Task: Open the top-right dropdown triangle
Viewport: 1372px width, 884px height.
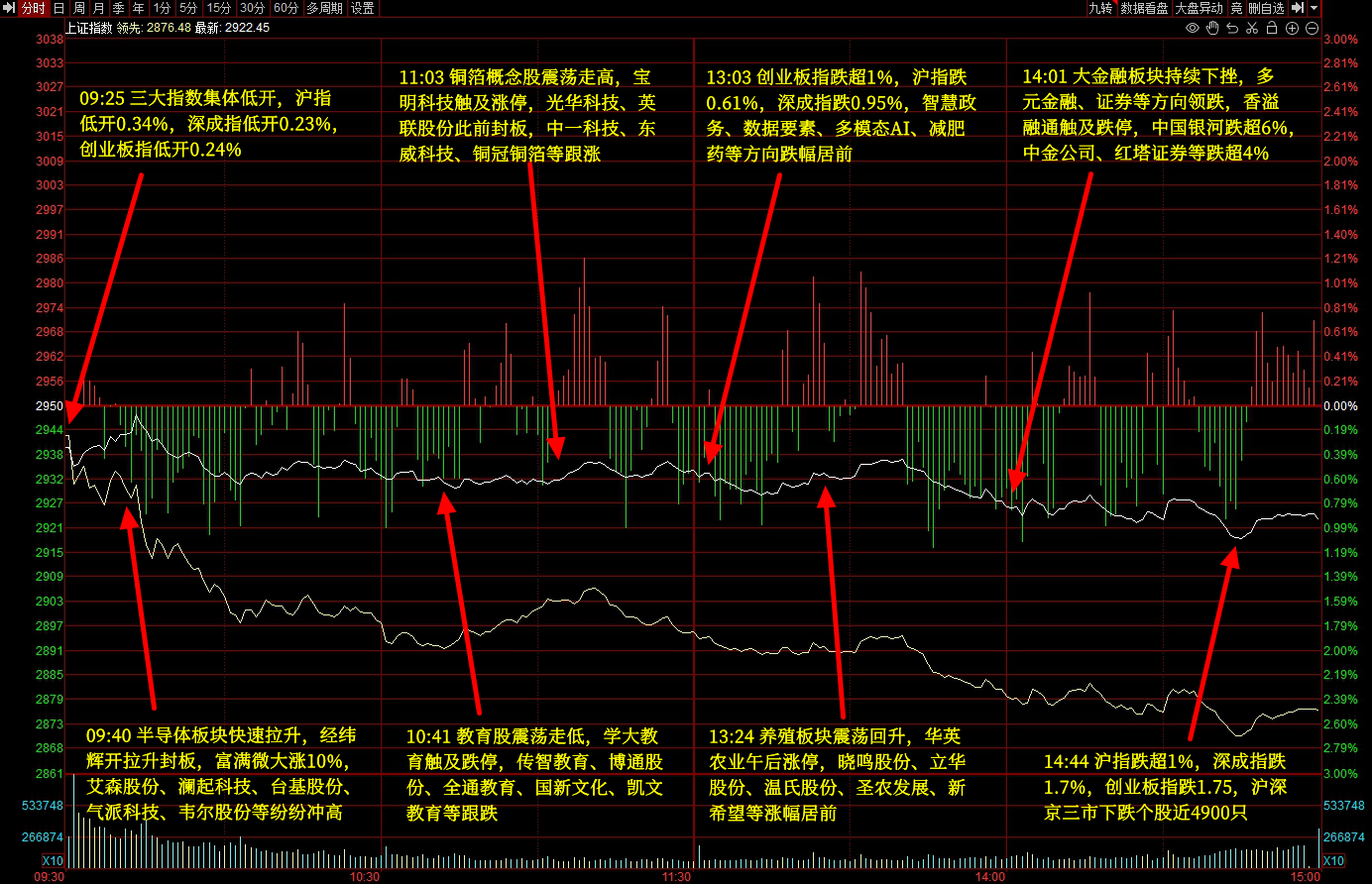Action: click(1315, 8)
